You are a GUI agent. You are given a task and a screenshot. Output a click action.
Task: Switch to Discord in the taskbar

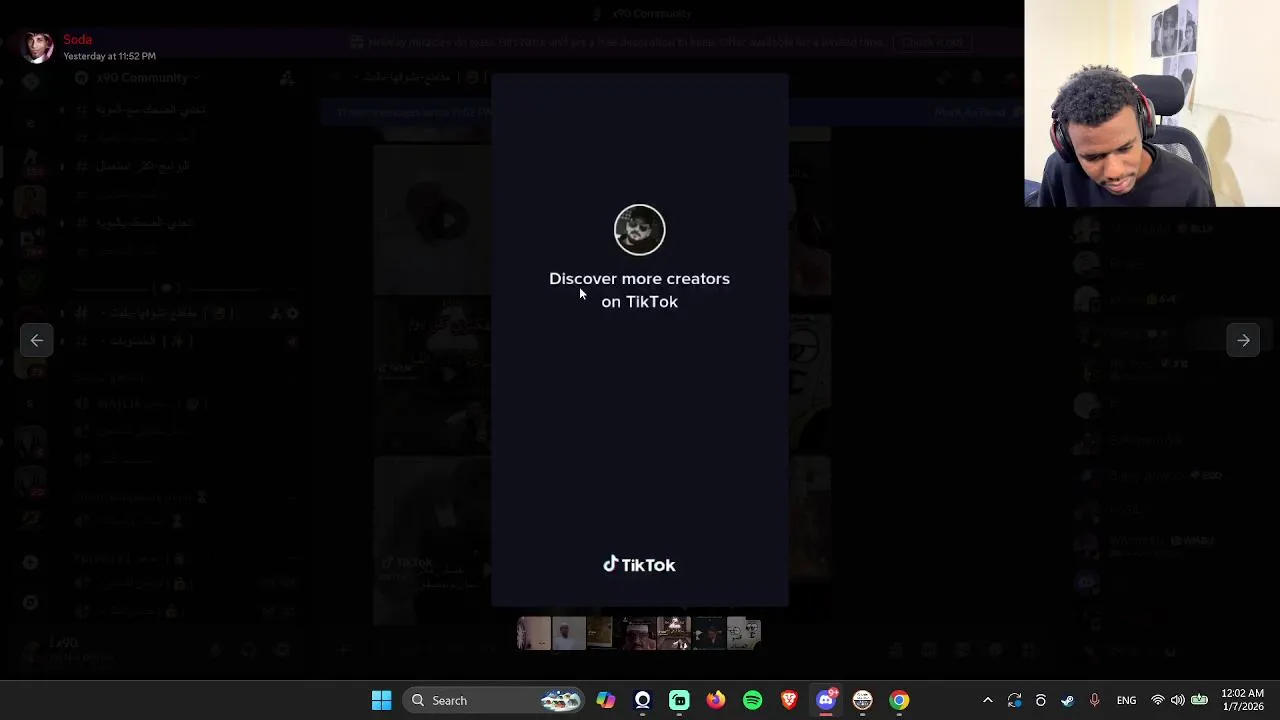tap(826, 700)
